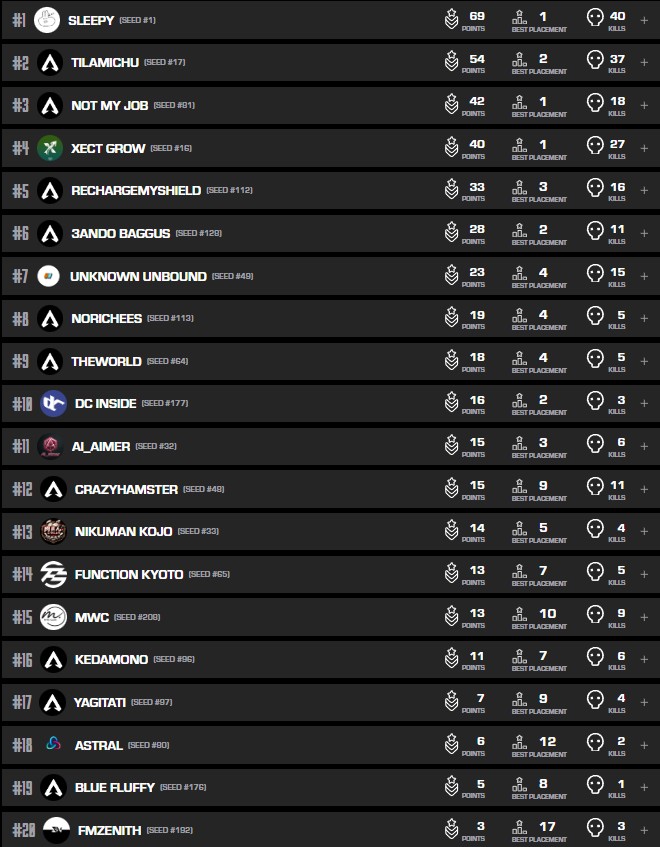Viewport: 660px width, 847px height.
Task: Click the points medal icon for NOT MY JOB
Action: tap(452, 105)
